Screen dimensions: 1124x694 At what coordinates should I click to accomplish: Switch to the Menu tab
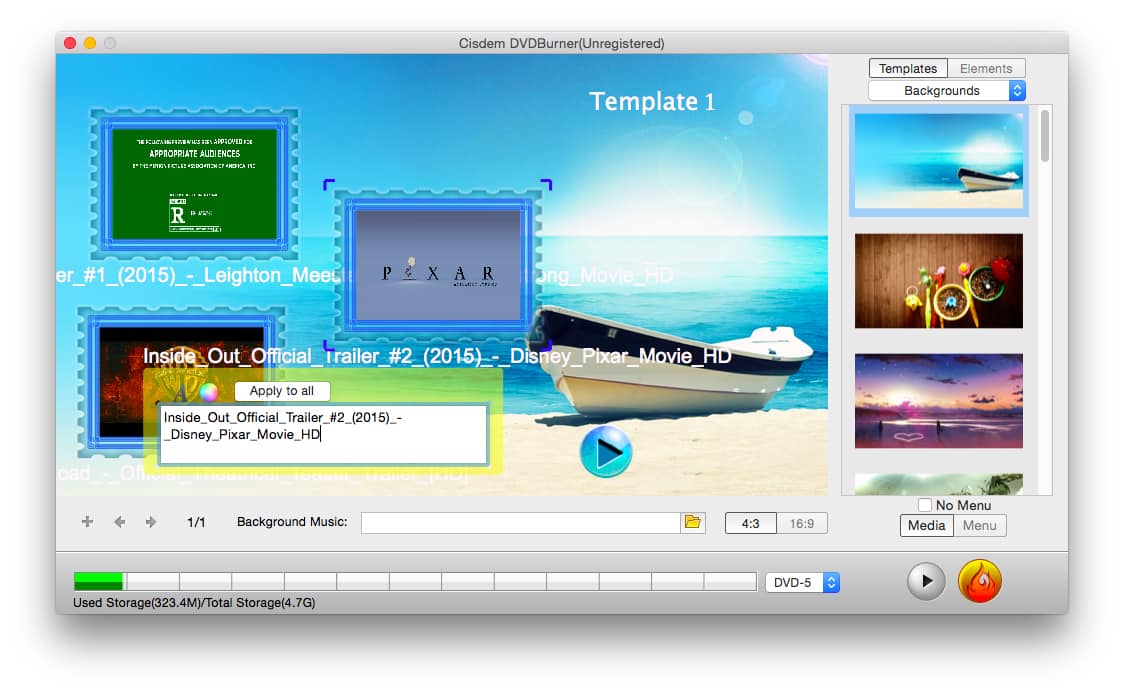[x=979, y=526]
